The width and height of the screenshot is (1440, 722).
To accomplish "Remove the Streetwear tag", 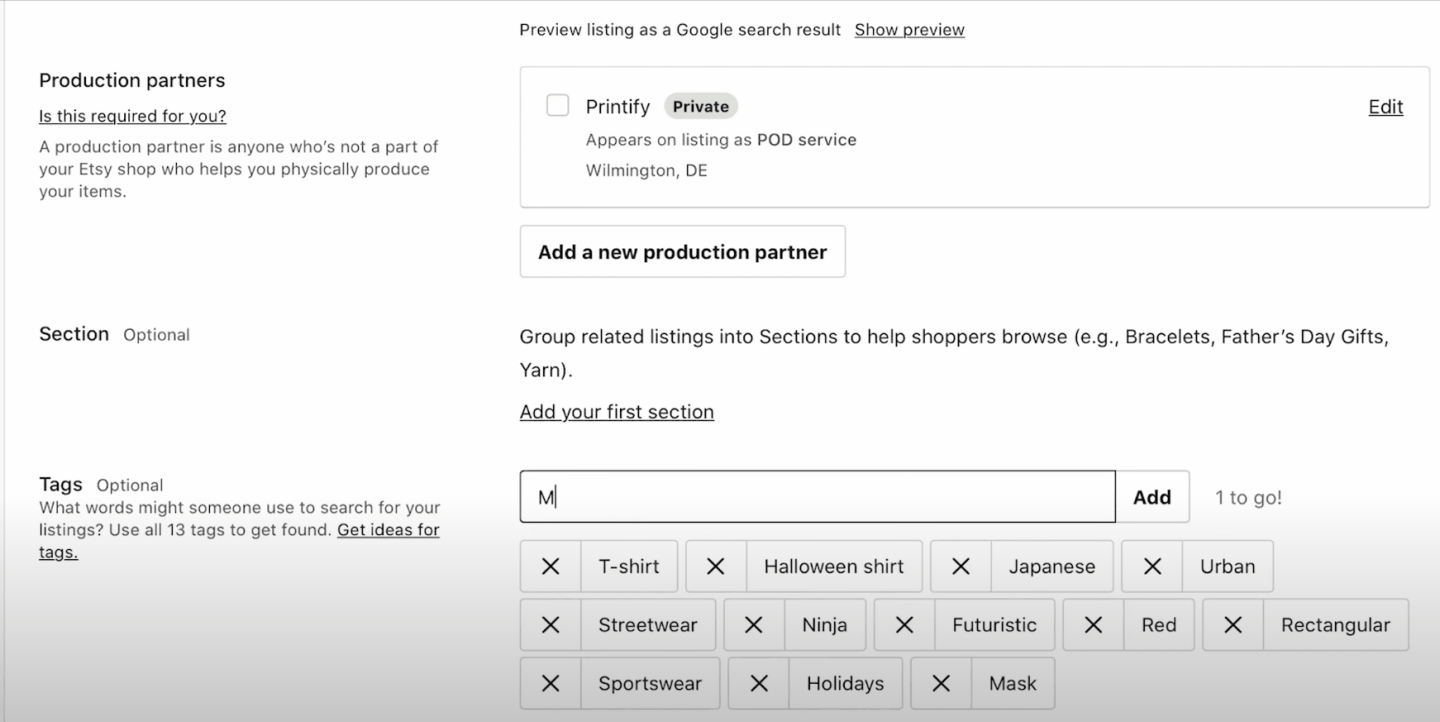I will [550, 625].
